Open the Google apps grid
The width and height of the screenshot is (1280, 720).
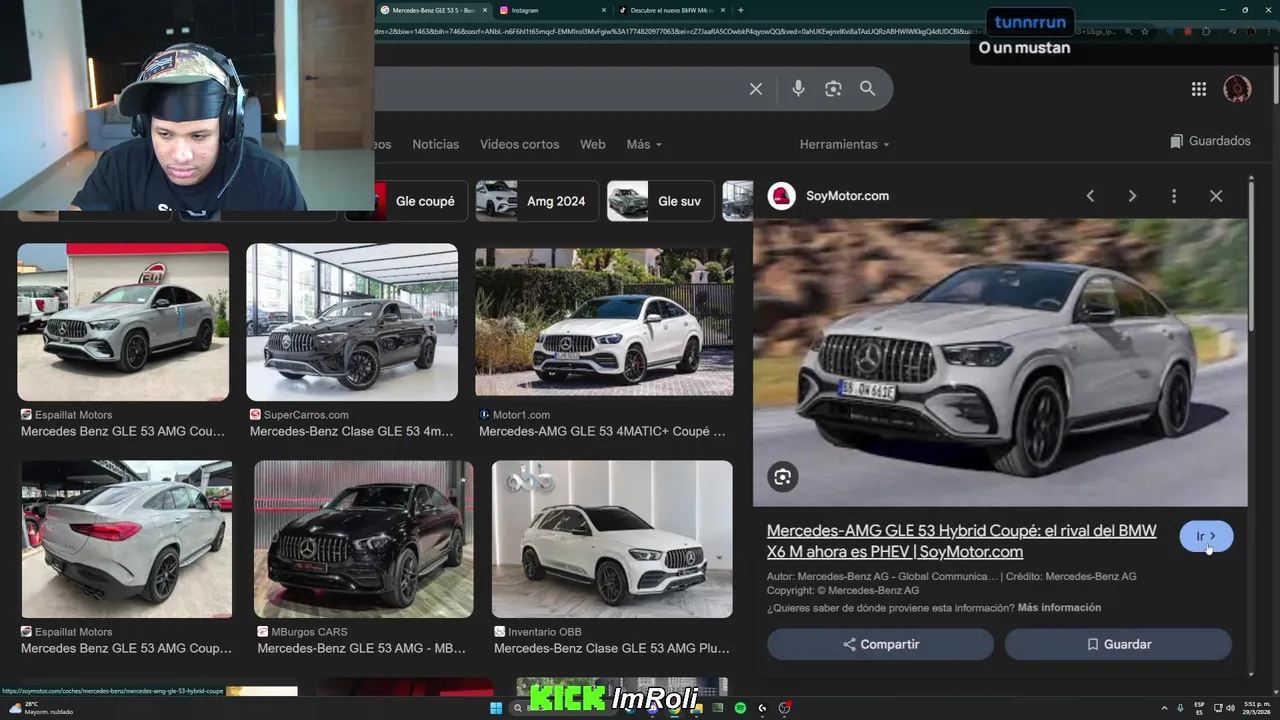(1199, 89)
